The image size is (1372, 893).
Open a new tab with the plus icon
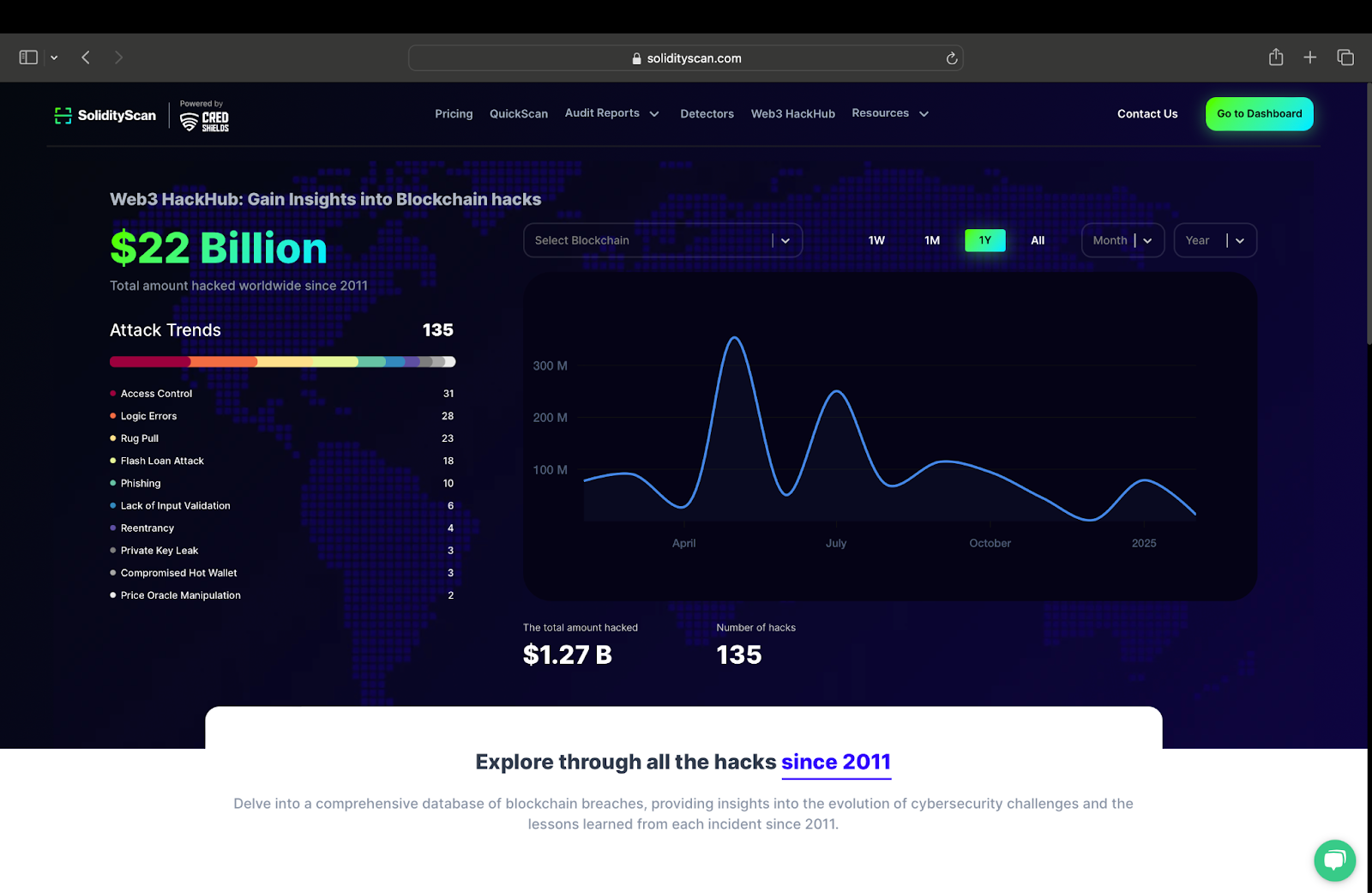tap(1309, 57)
